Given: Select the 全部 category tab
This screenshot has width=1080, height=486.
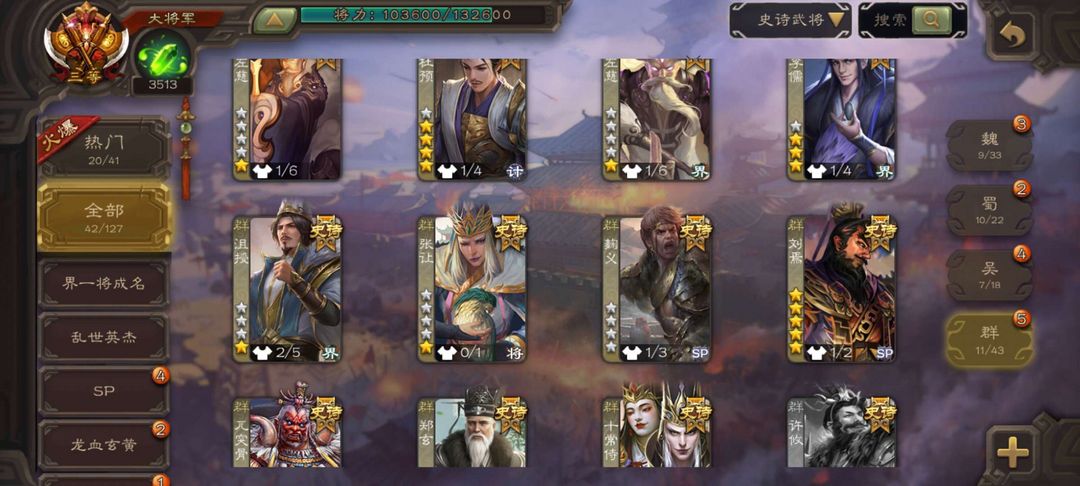Looking at the screenshot, I should 104,216.
